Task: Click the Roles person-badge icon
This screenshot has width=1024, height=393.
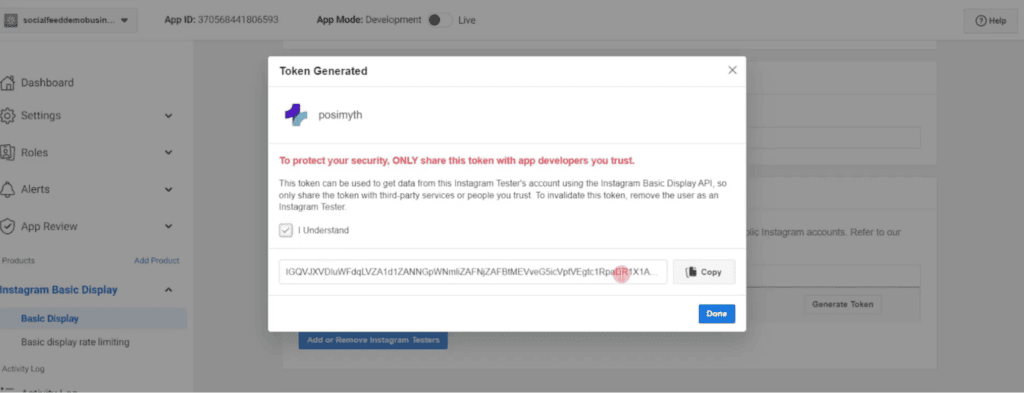Action: (8, 152)
